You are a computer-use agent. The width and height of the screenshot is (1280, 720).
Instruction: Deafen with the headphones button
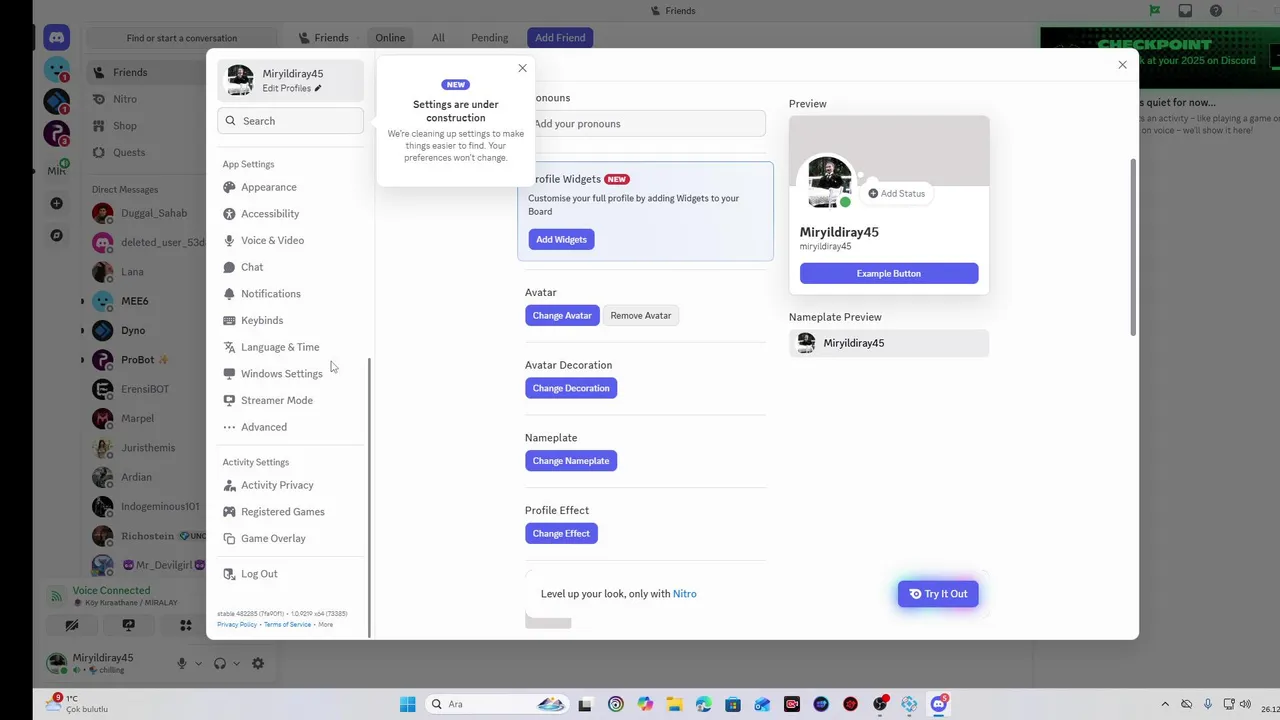tap(220, 663)
